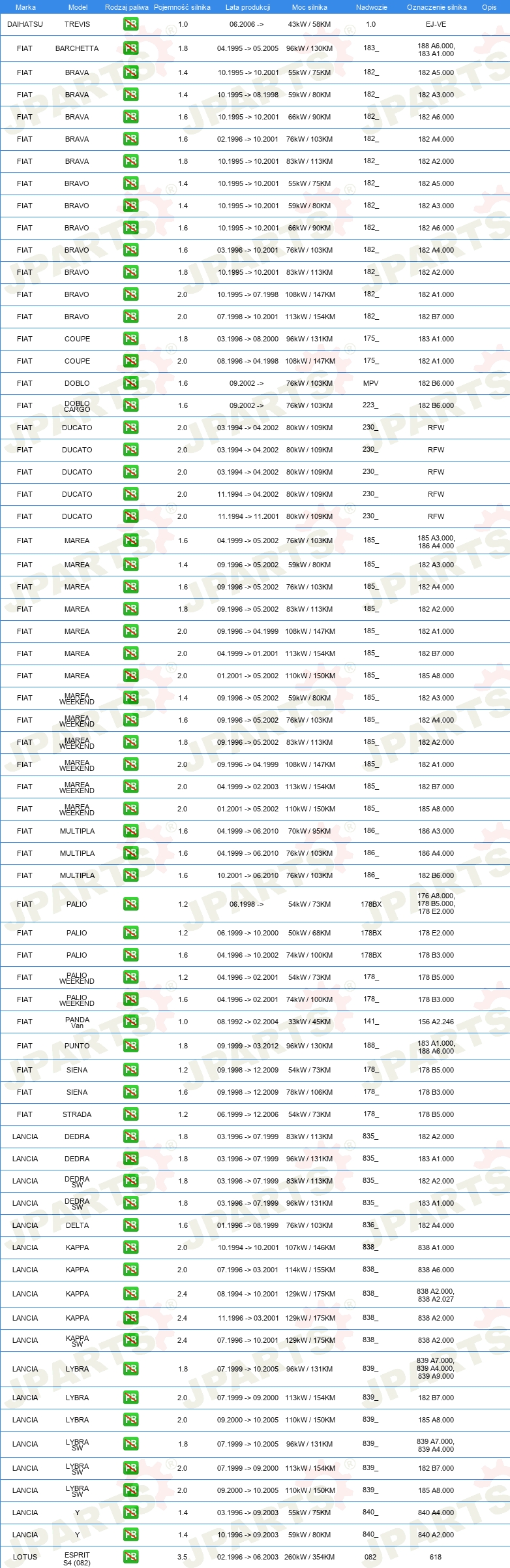The height and width of the screenshot is (1568, 510).
Task: Select the 156 A2.246 engine code
Action: point(436,1022)
